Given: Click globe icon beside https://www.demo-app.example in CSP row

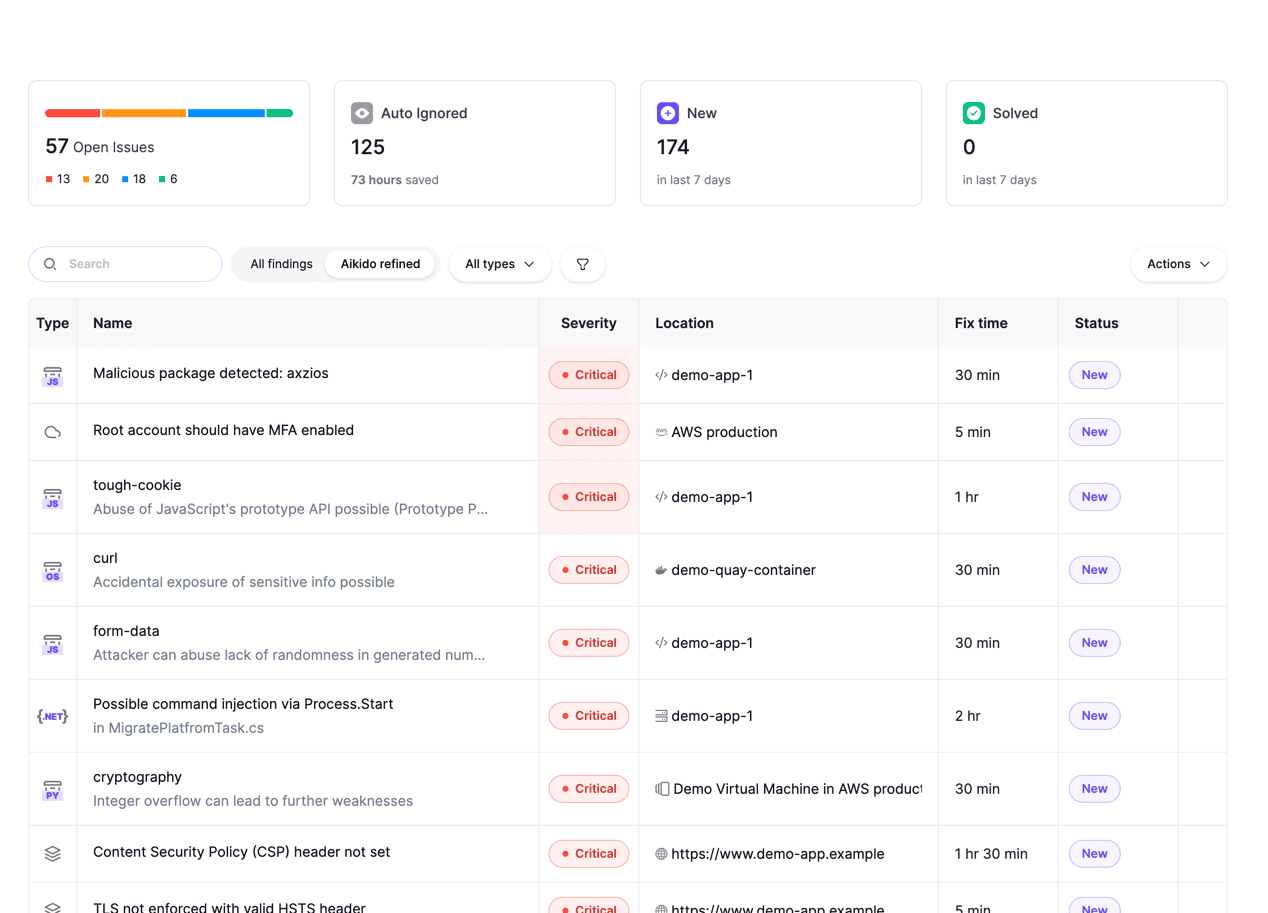Looking at the screenshot, I should point(661,854).
